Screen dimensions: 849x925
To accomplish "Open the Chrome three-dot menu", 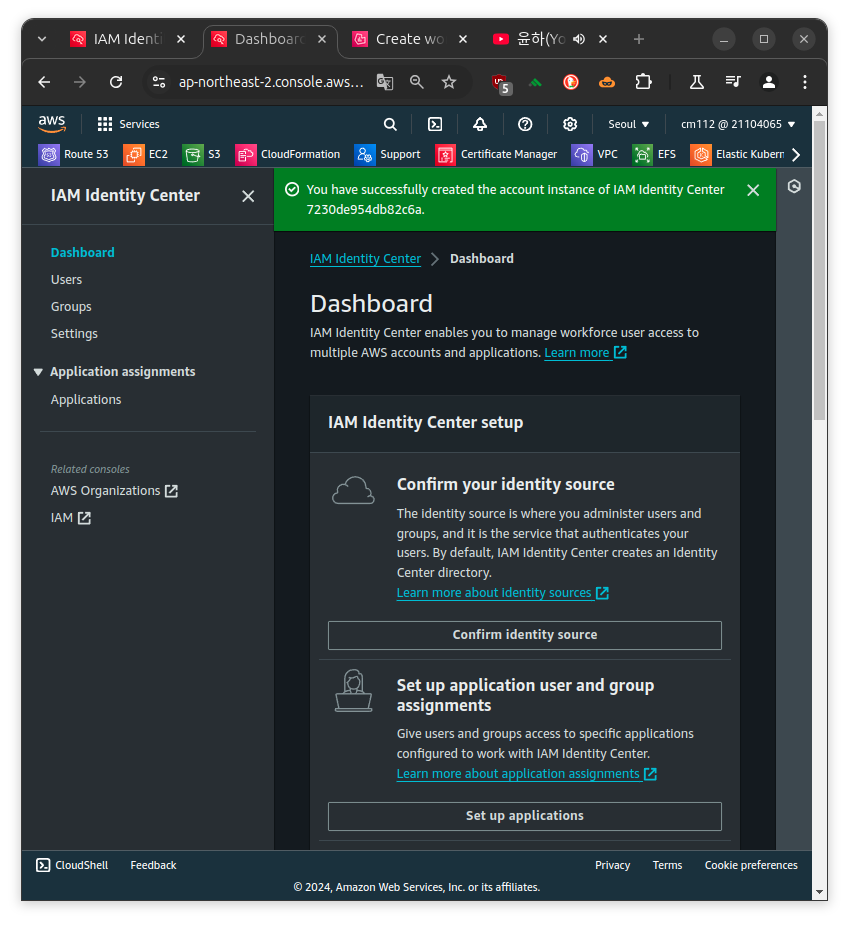I will pyautogui.click(x=805, y=82).
